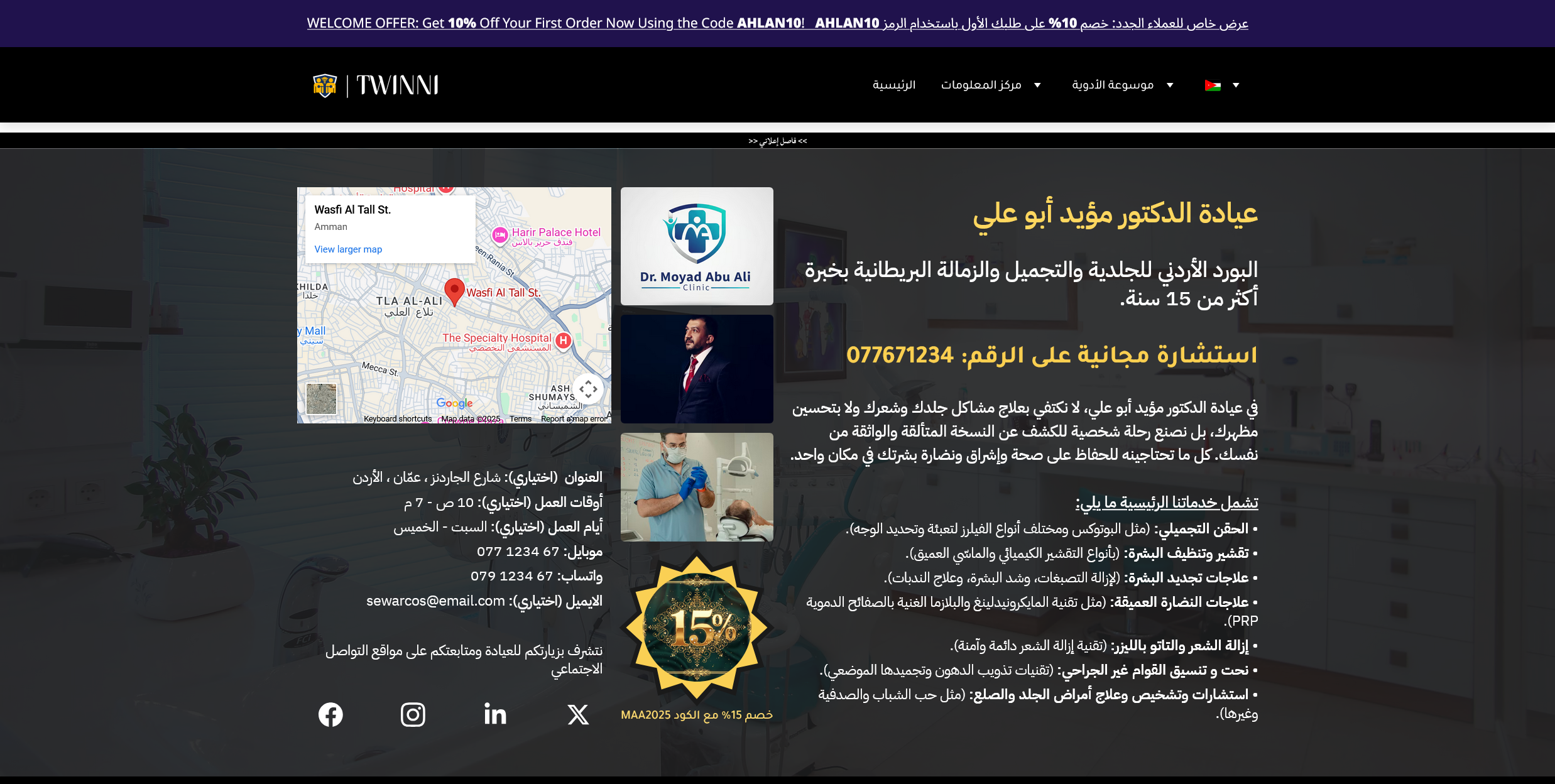Click the View larger map link
Viewport: 1555px width, 784px height.
pyautogui.click(x=348, y=249)
